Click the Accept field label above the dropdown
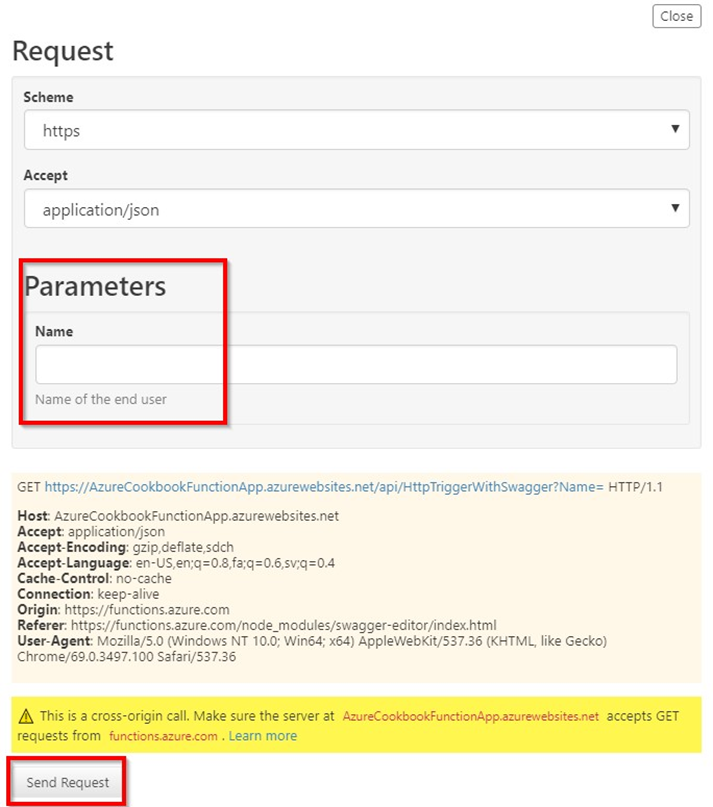The image size is (713, 807). (45, 176)
